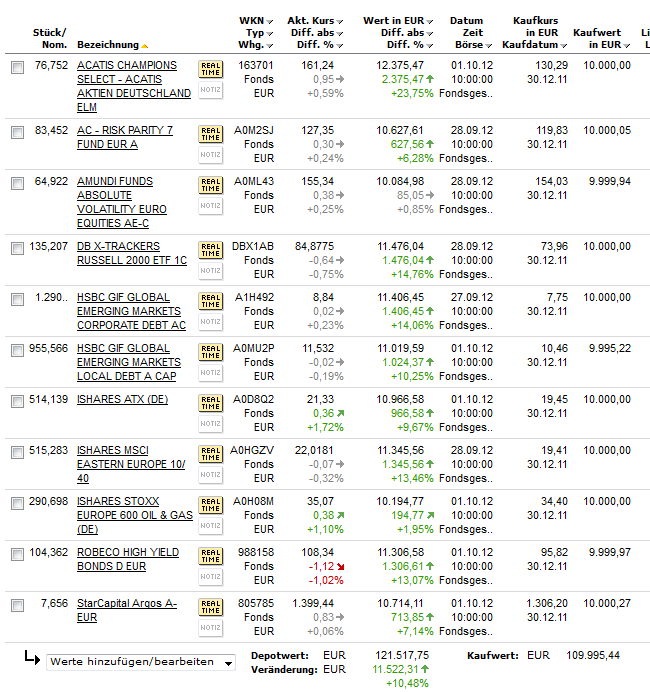Viewport: 650px width, 692px height.
Task: Click REAL TIME icon for iShares ATX (DE)
Action: click(x=210, y=403)
